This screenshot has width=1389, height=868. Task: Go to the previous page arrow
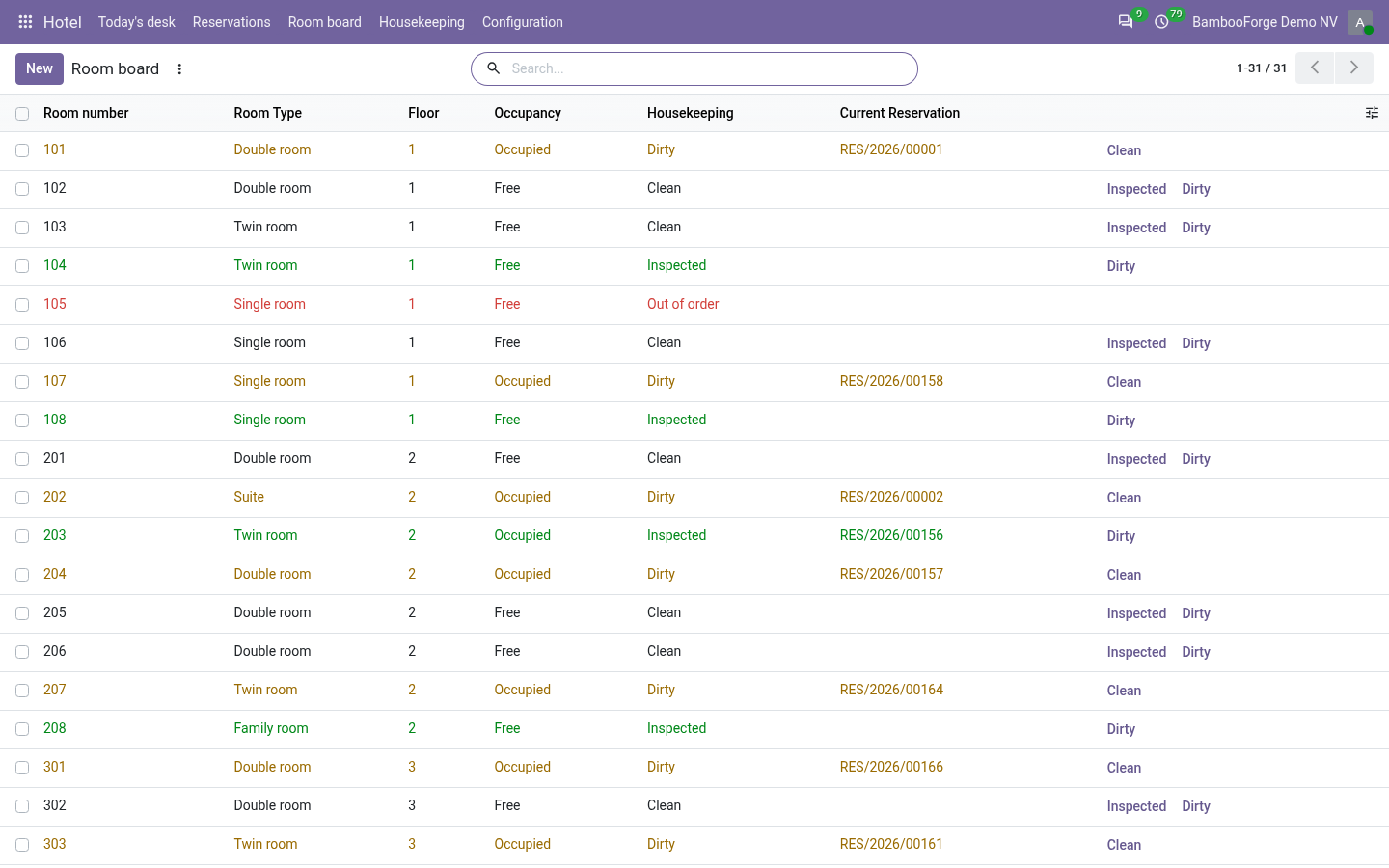1315,68
